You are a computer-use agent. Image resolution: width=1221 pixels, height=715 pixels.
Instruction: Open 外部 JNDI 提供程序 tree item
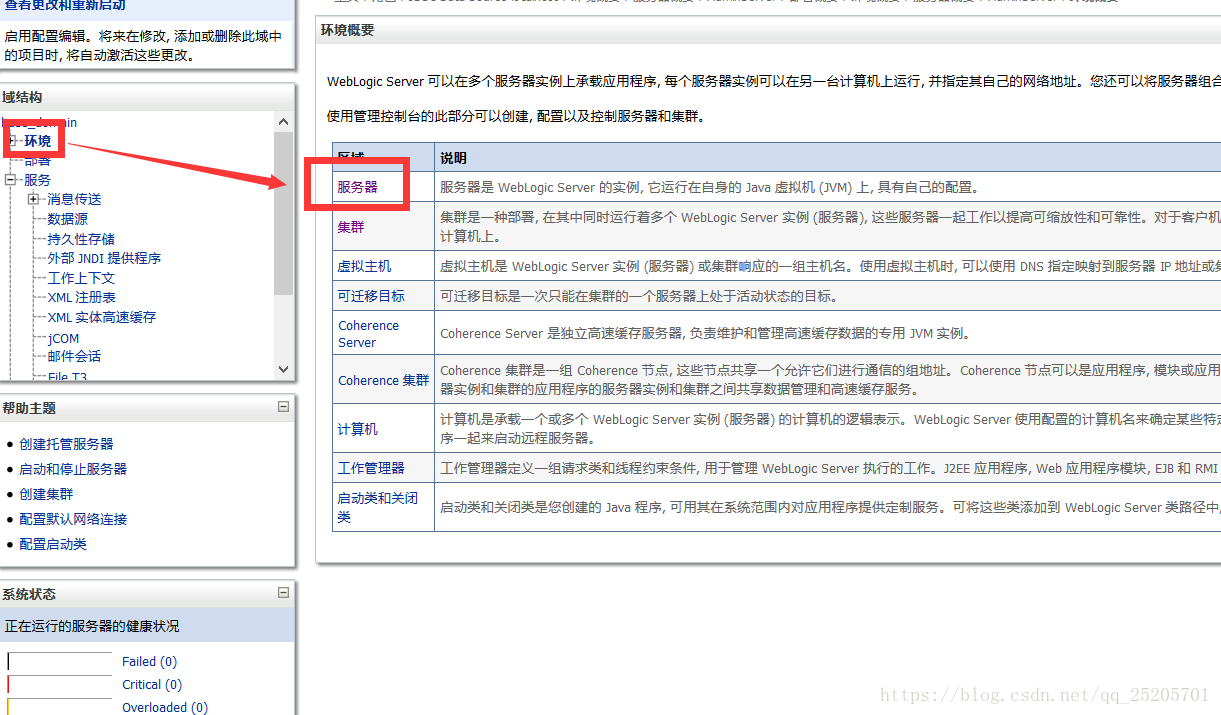pos(104,258)
